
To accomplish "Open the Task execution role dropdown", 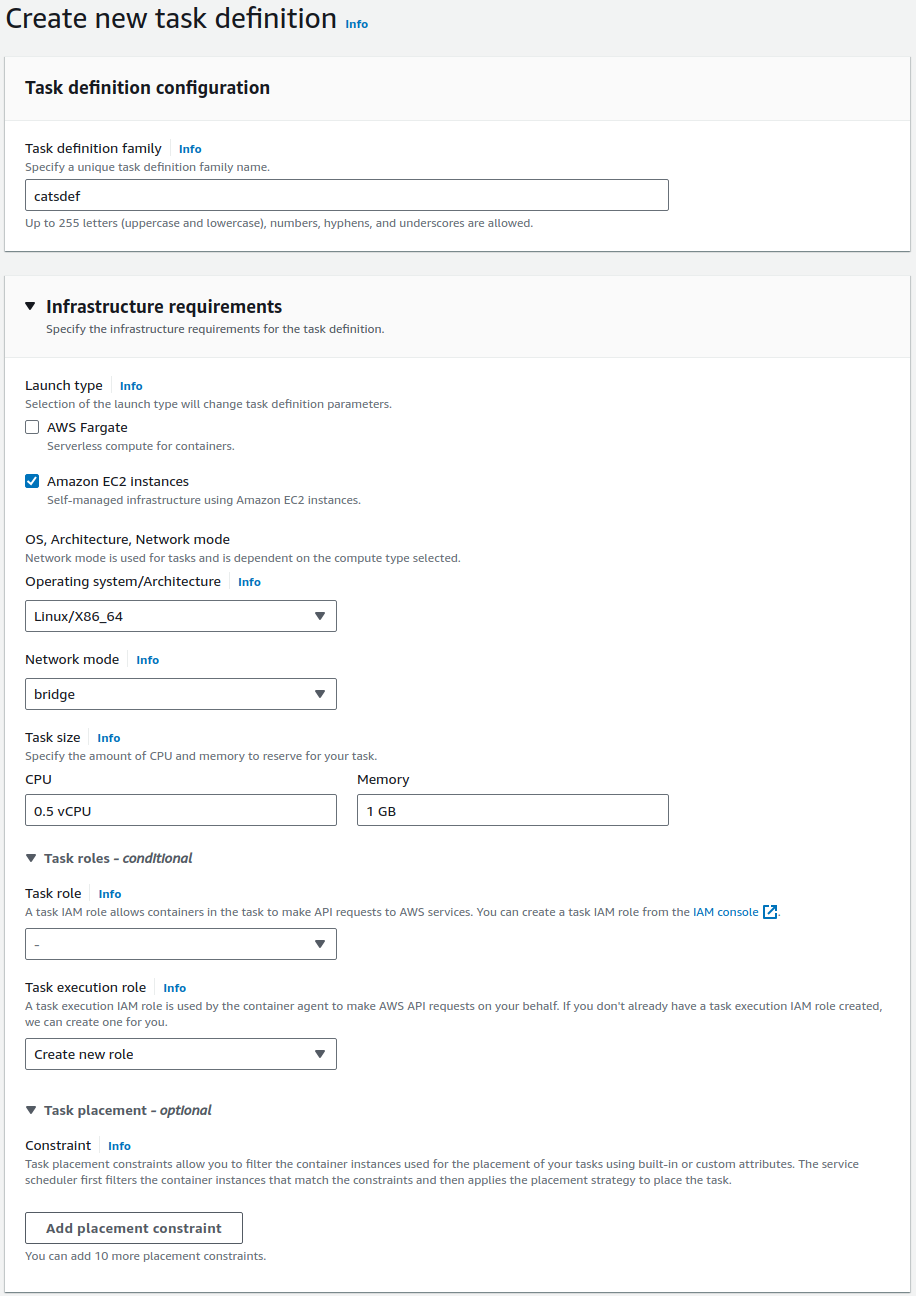I will pos(180,1054).
